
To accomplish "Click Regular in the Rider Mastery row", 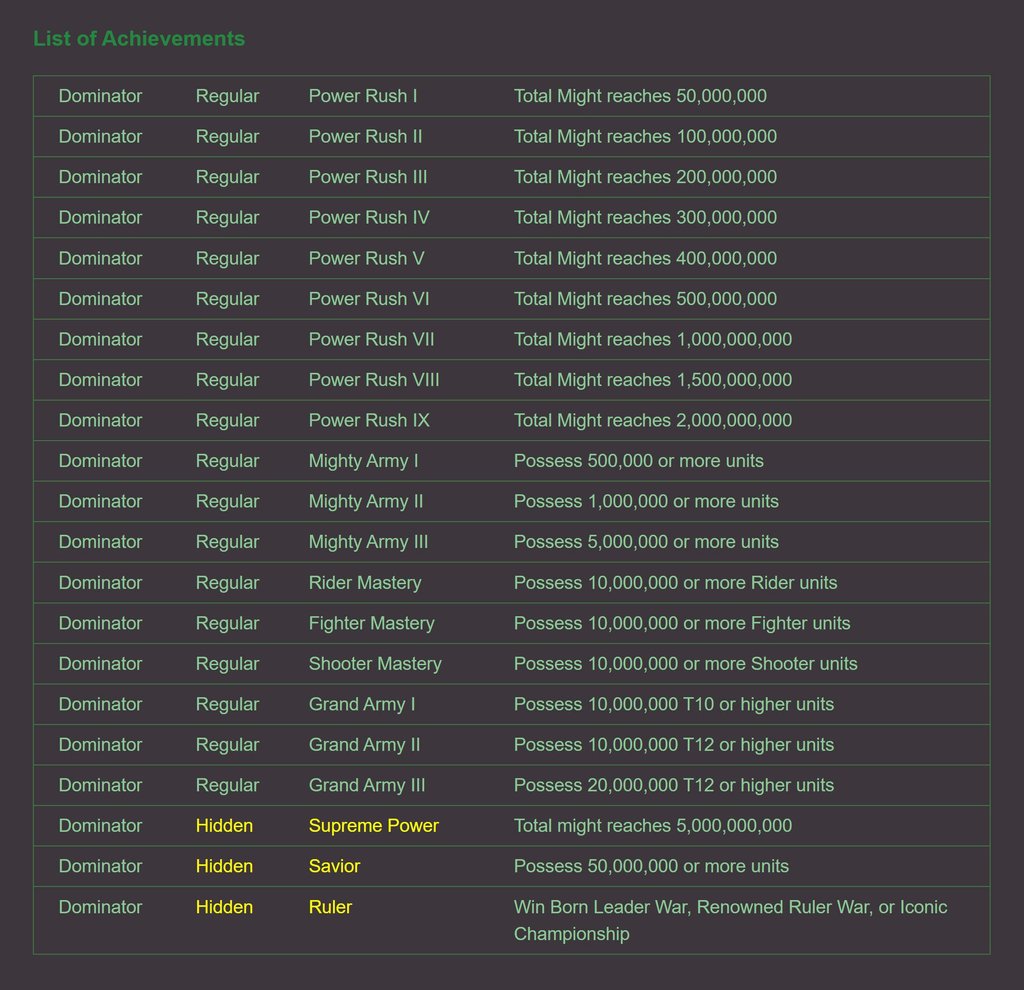I will pyautogui.click(x=227, y=584).
